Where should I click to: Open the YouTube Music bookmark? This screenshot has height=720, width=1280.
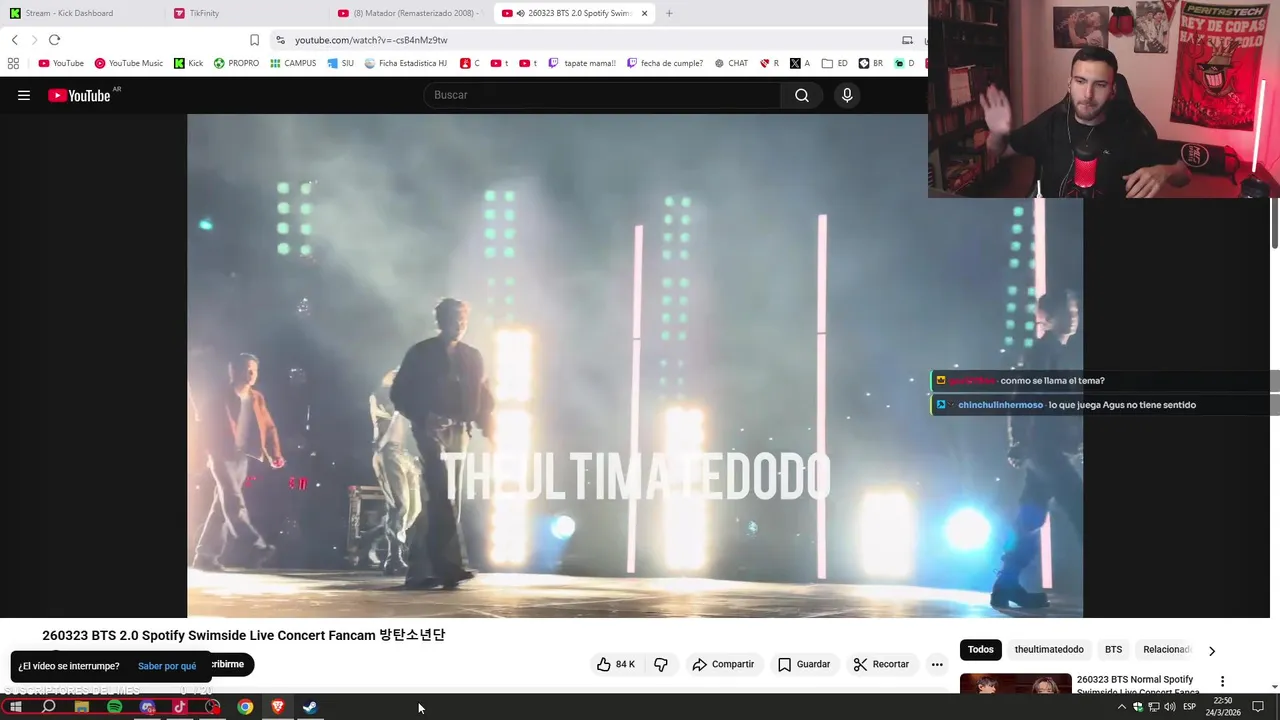coord(129,63)
